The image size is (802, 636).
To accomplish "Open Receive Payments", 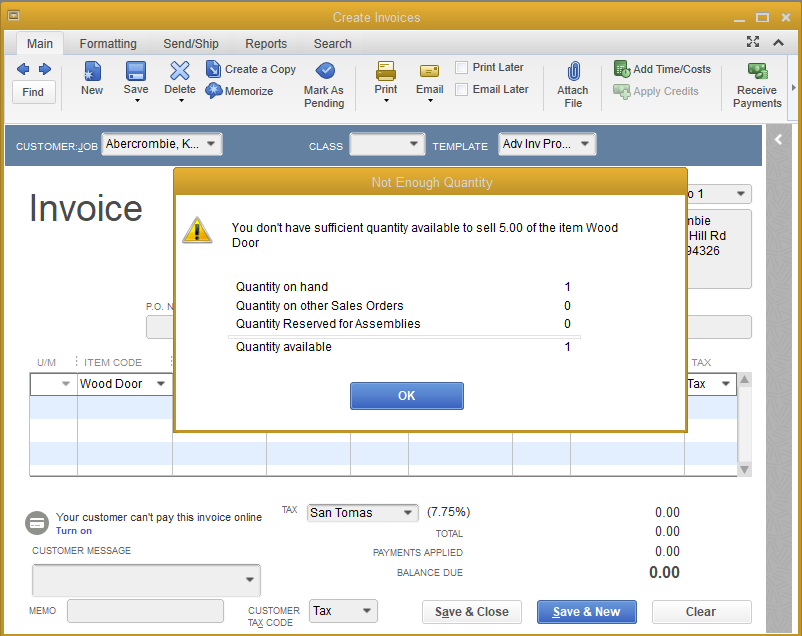I will pyautogui.click(x=757, y=71).
